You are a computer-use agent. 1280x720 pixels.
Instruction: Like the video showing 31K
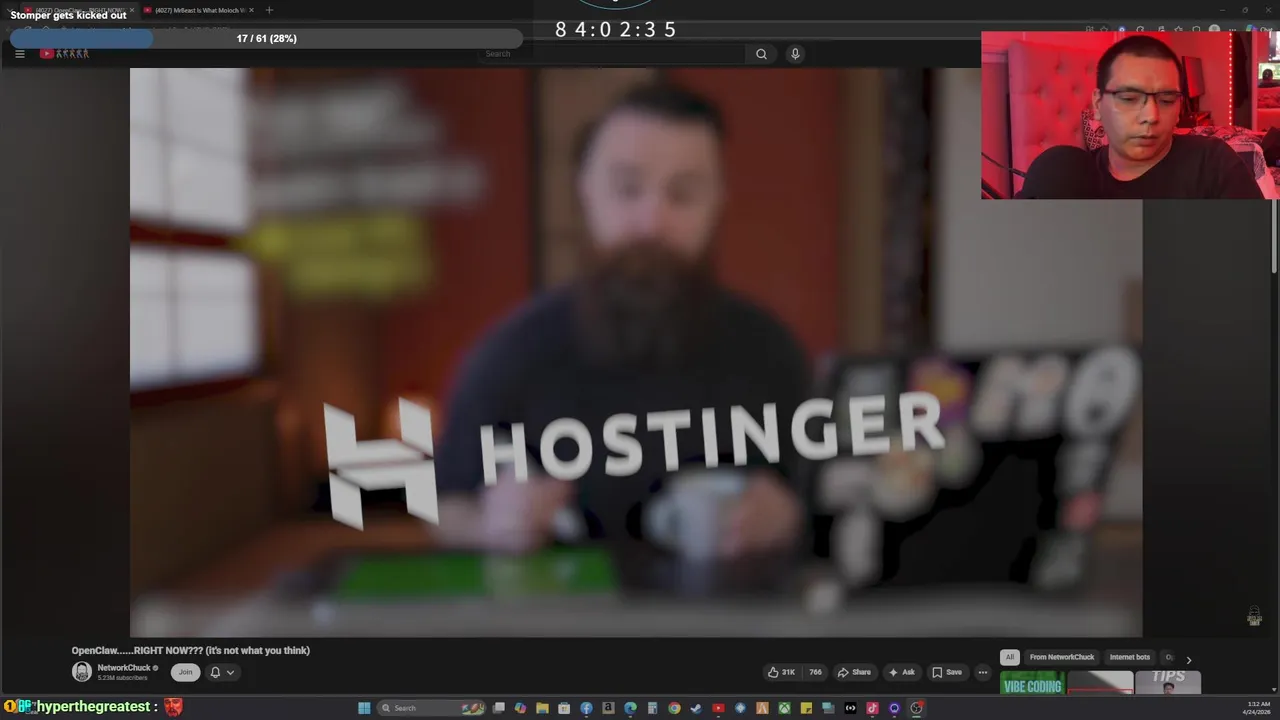(x=781, y=672)
